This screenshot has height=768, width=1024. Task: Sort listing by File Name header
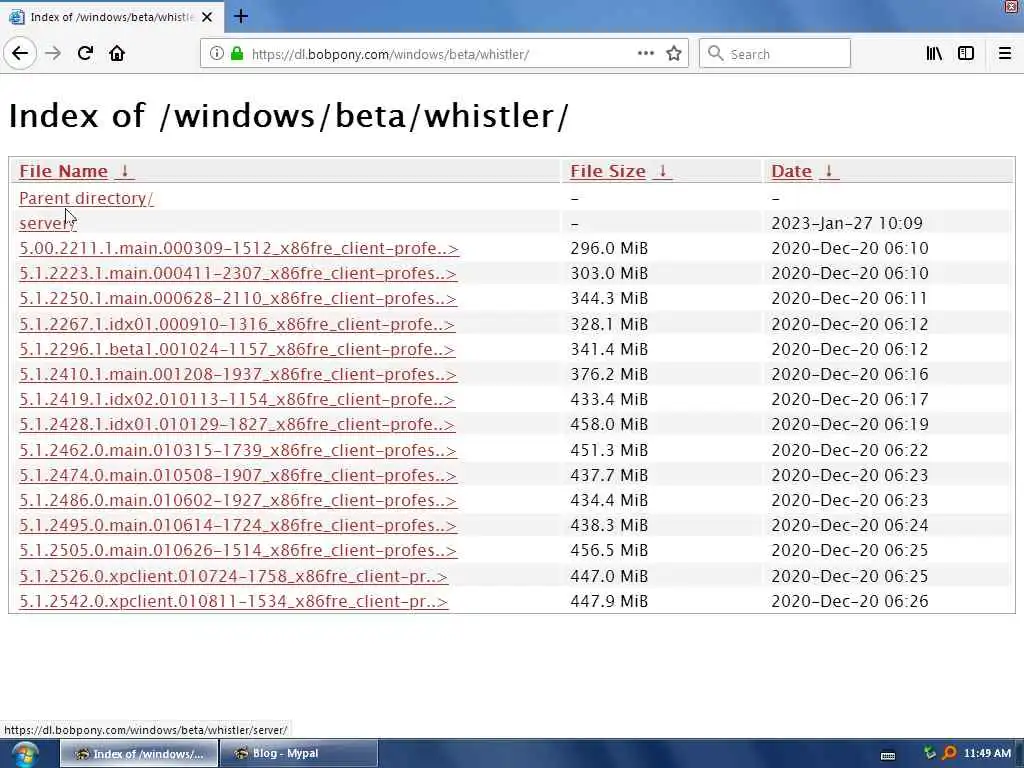pos(63,171)
